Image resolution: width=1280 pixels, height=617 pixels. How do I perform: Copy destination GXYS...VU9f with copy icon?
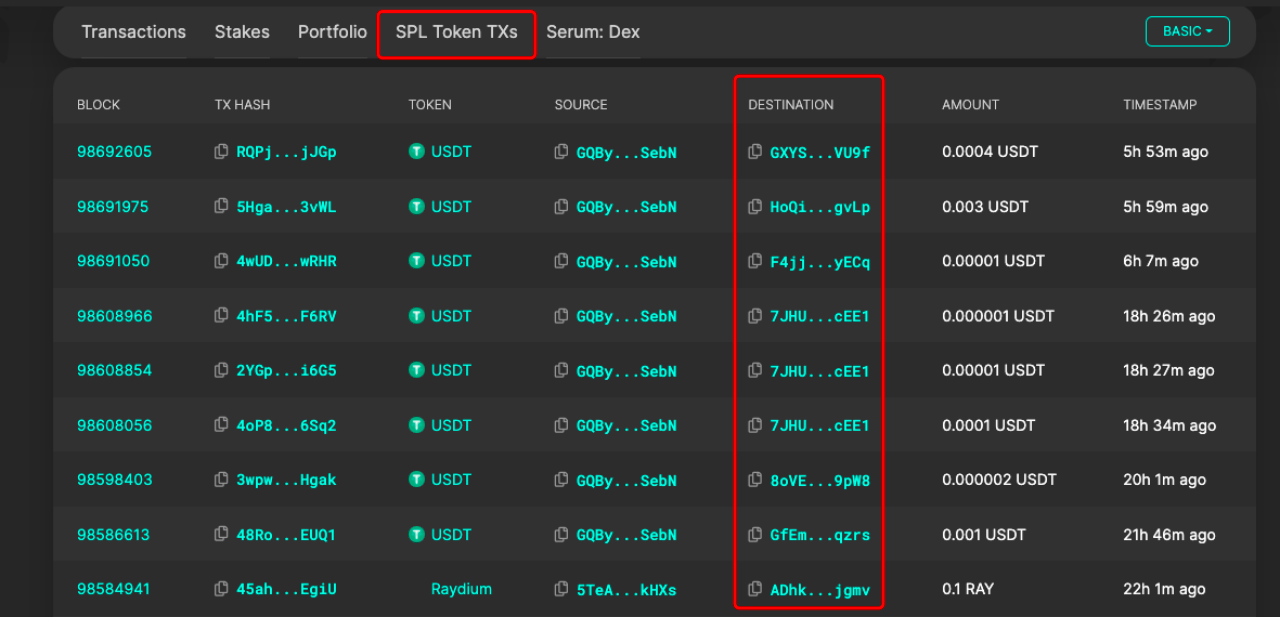tap(755, 152)
